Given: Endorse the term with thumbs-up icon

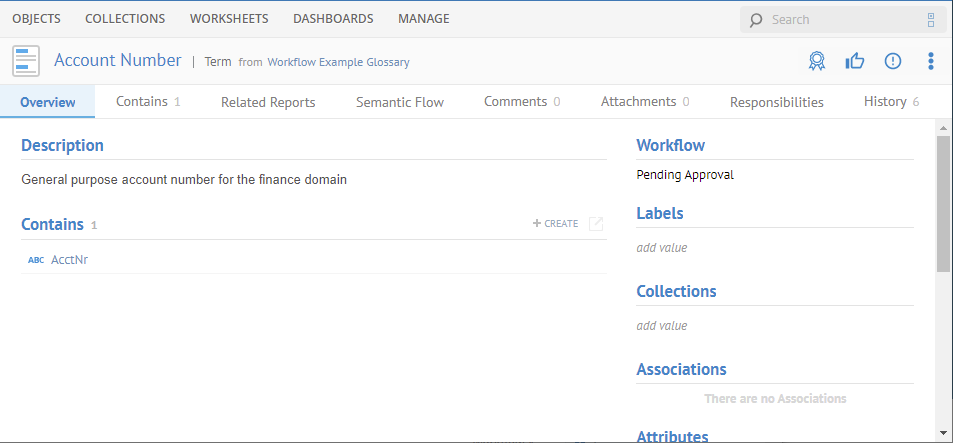Looking at the screenshot, I should 854,61.
